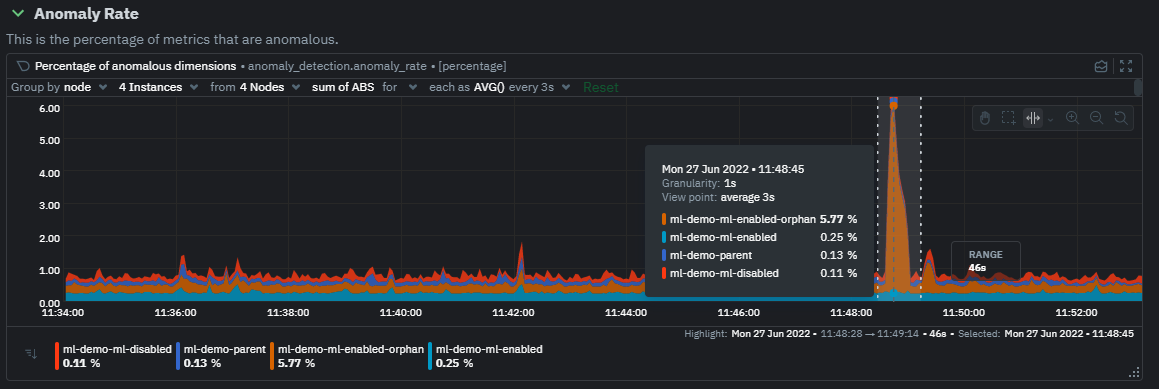Toggle ml-demo-ml-enabled-orphan in the legend

(x=347, y=356)
